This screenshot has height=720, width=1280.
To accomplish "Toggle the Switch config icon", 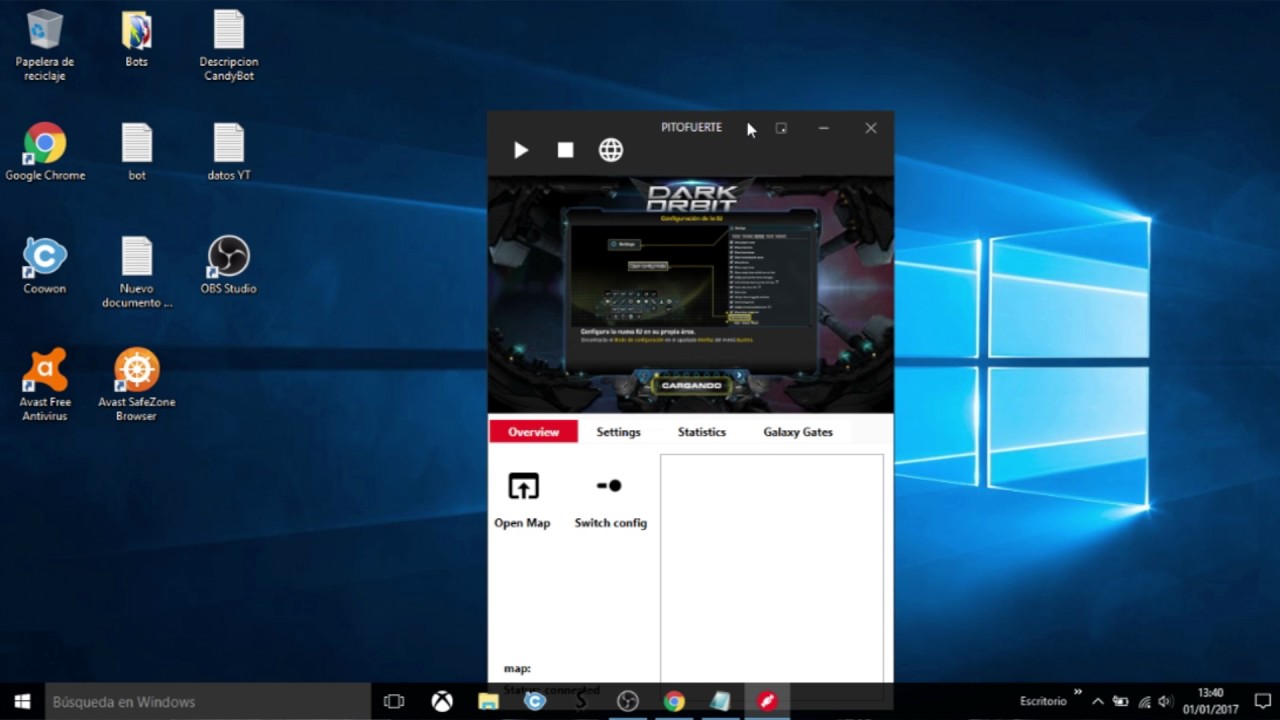I will pos(609,486).
